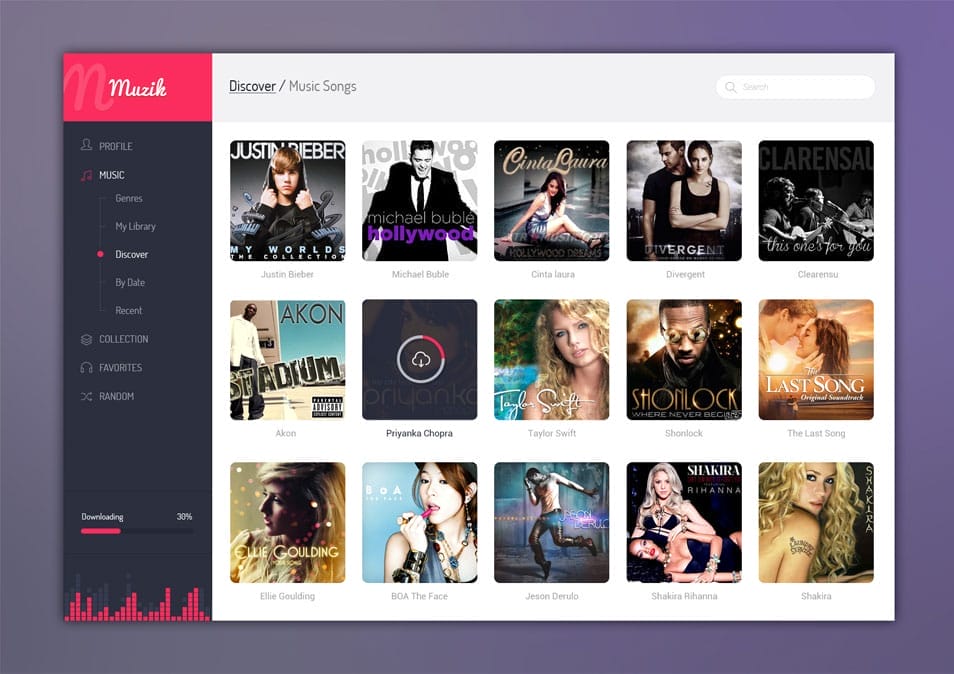Click the search magnifier icon
The height and width of the screenshot is (674, 954).
(731, 87)
